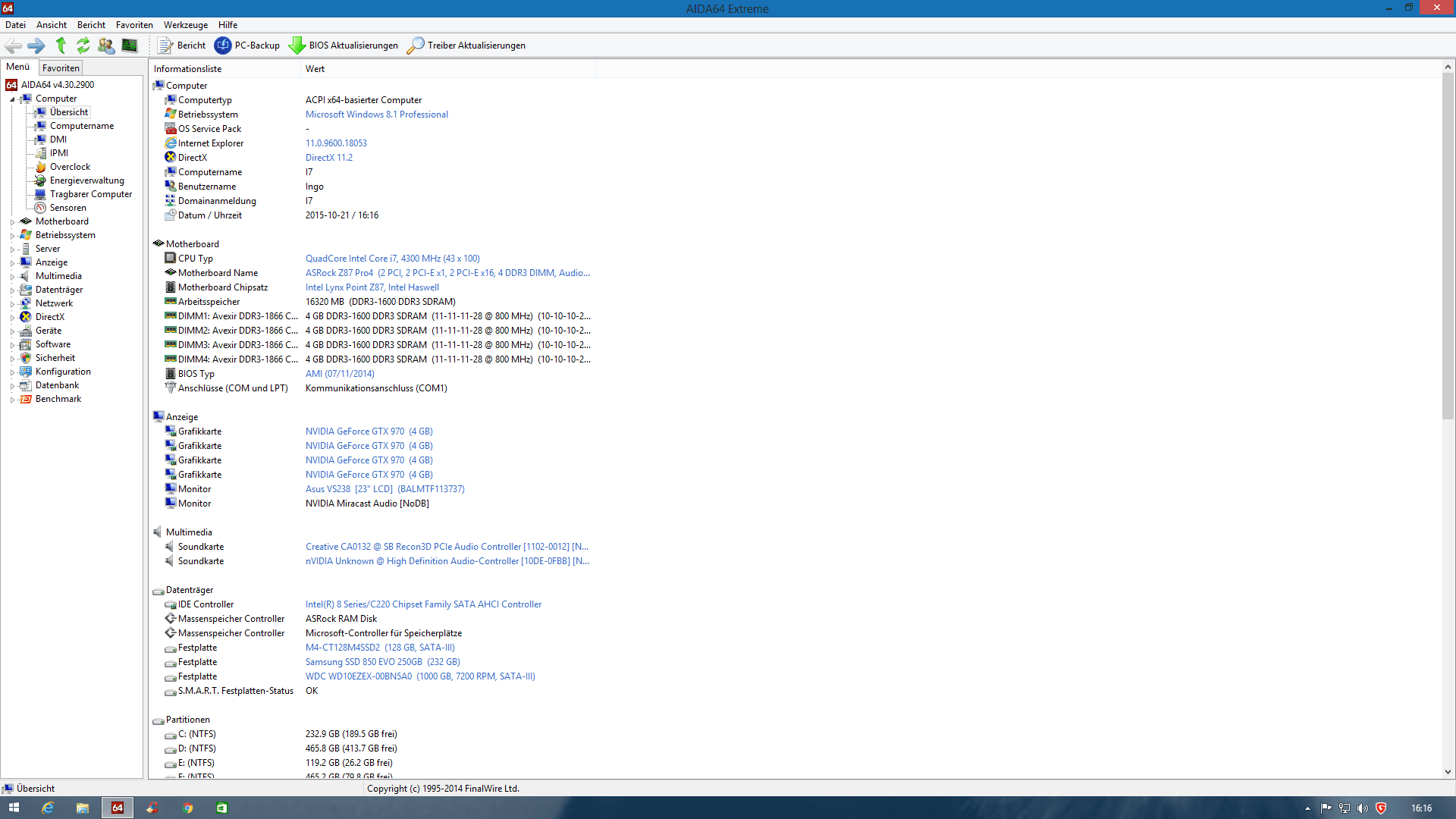1456x819 pixels.
Task: Check BIOS Aktualisierungen
Action: (x=344, y=45)
